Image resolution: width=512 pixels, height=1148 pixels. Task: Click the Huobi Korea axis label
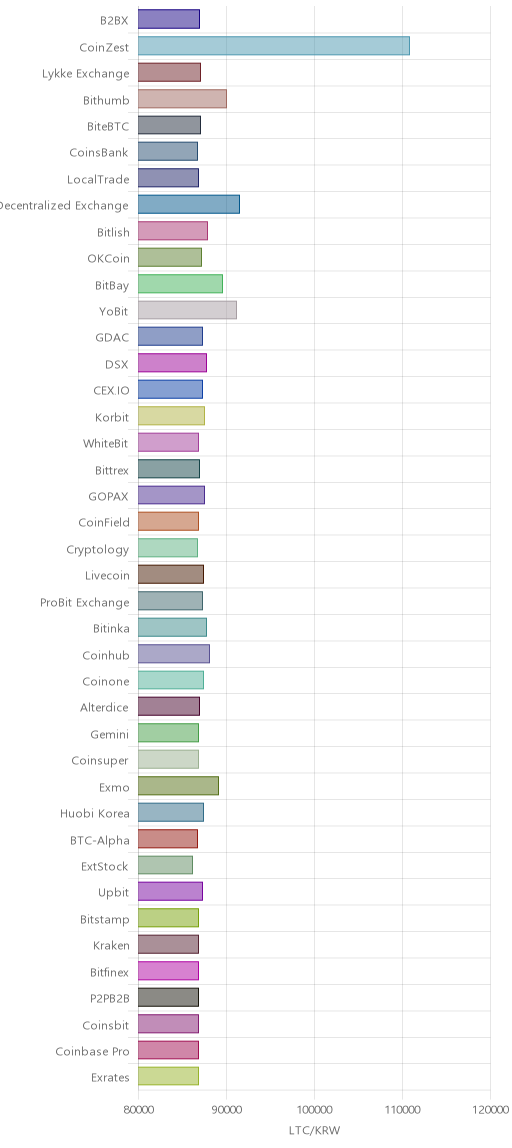point(94,813)
